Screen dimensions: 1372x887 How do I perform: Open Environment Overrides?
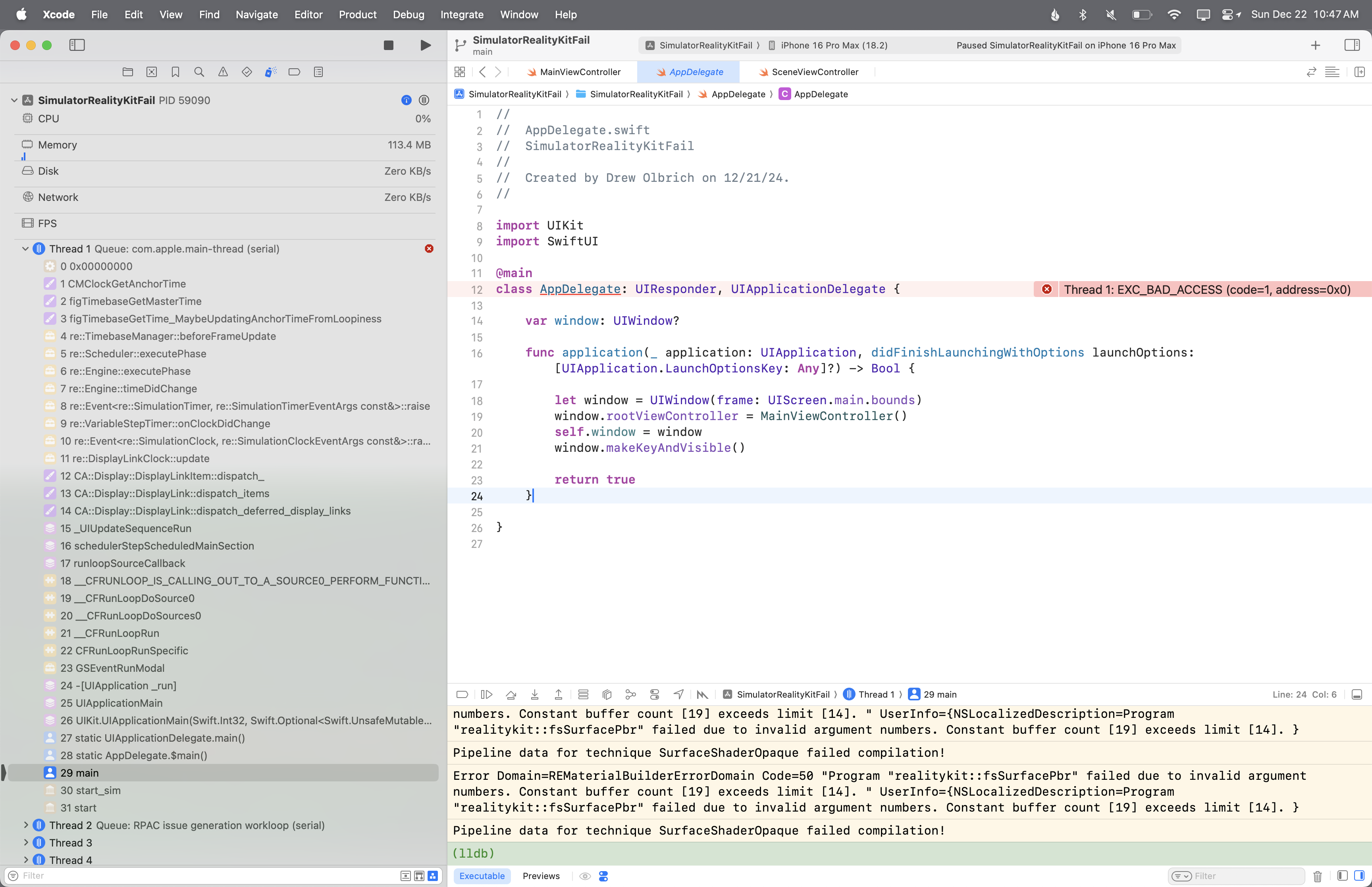[655, 694]
